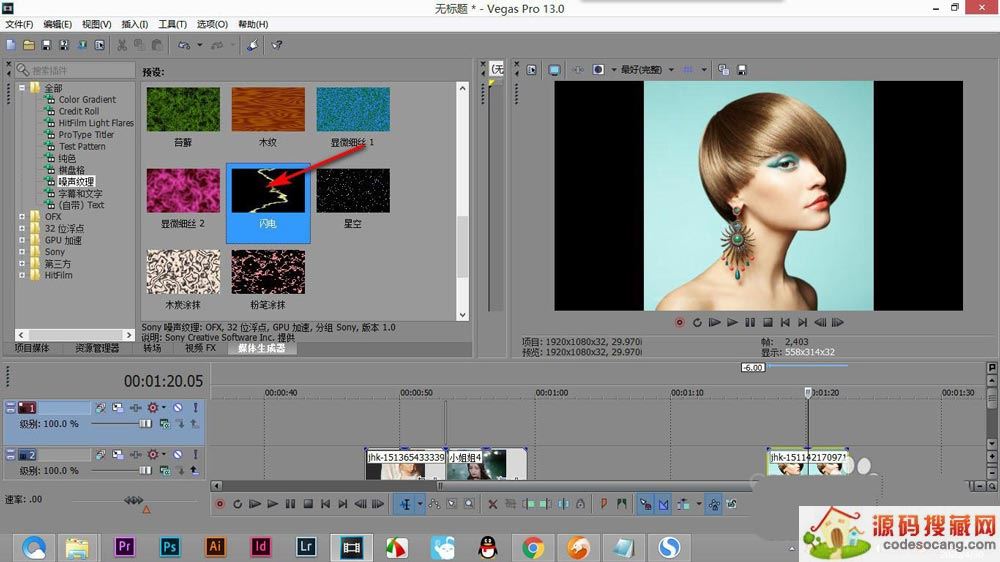Collapse the 全部 folder in the plugin tree

(22, 88)
